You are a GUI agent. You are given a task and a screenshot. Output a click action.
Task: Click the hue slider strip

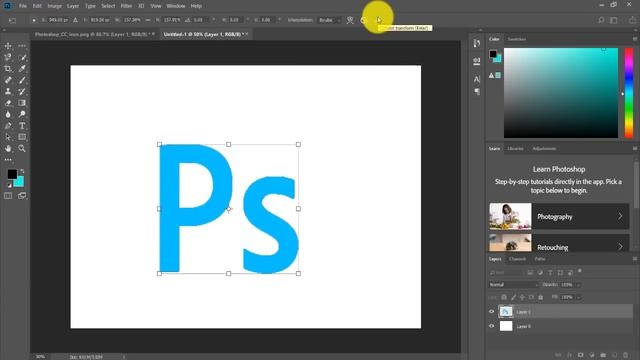click(x=629, y=93)
